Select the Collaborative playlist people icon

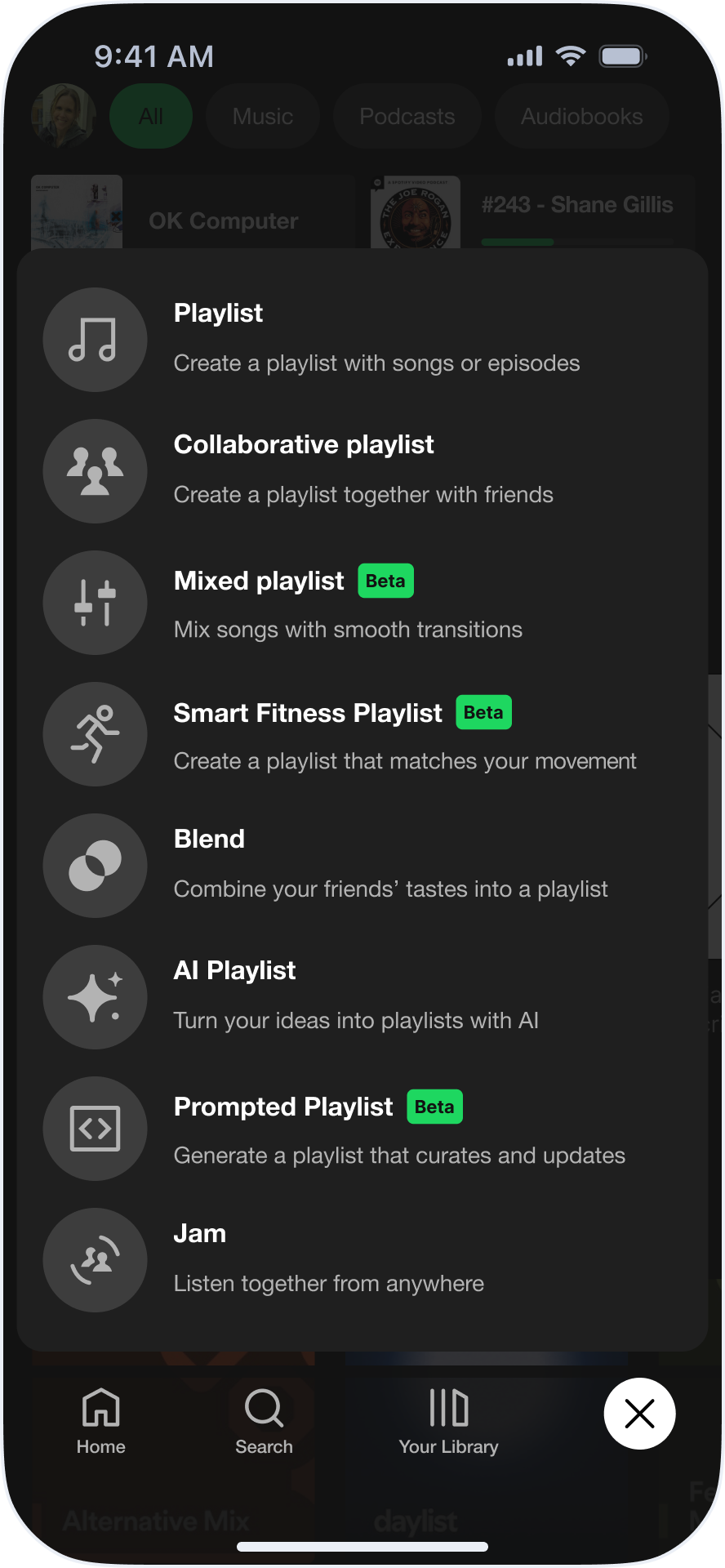[95, 471]
